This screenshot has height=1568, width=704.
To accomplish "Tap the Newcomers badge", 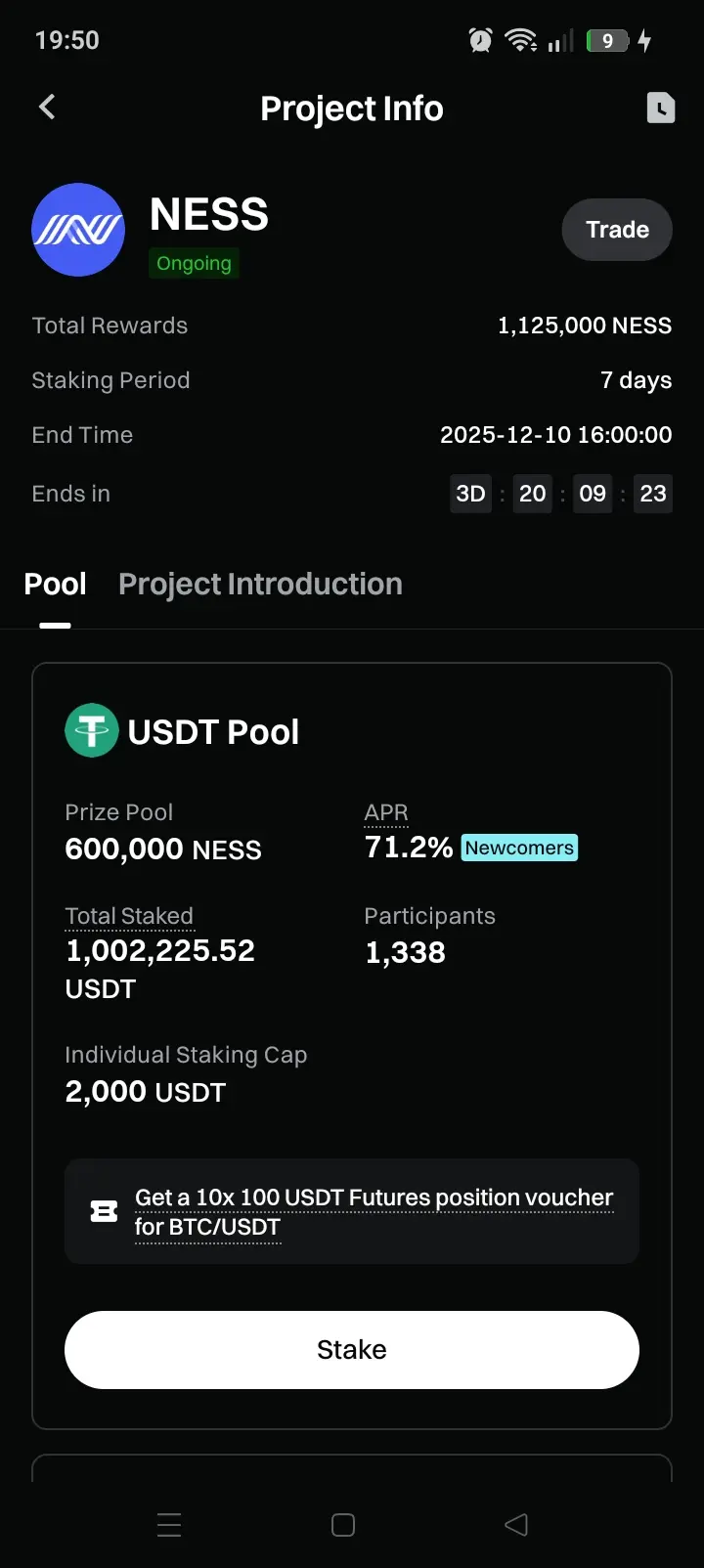I will click(519, 848).
